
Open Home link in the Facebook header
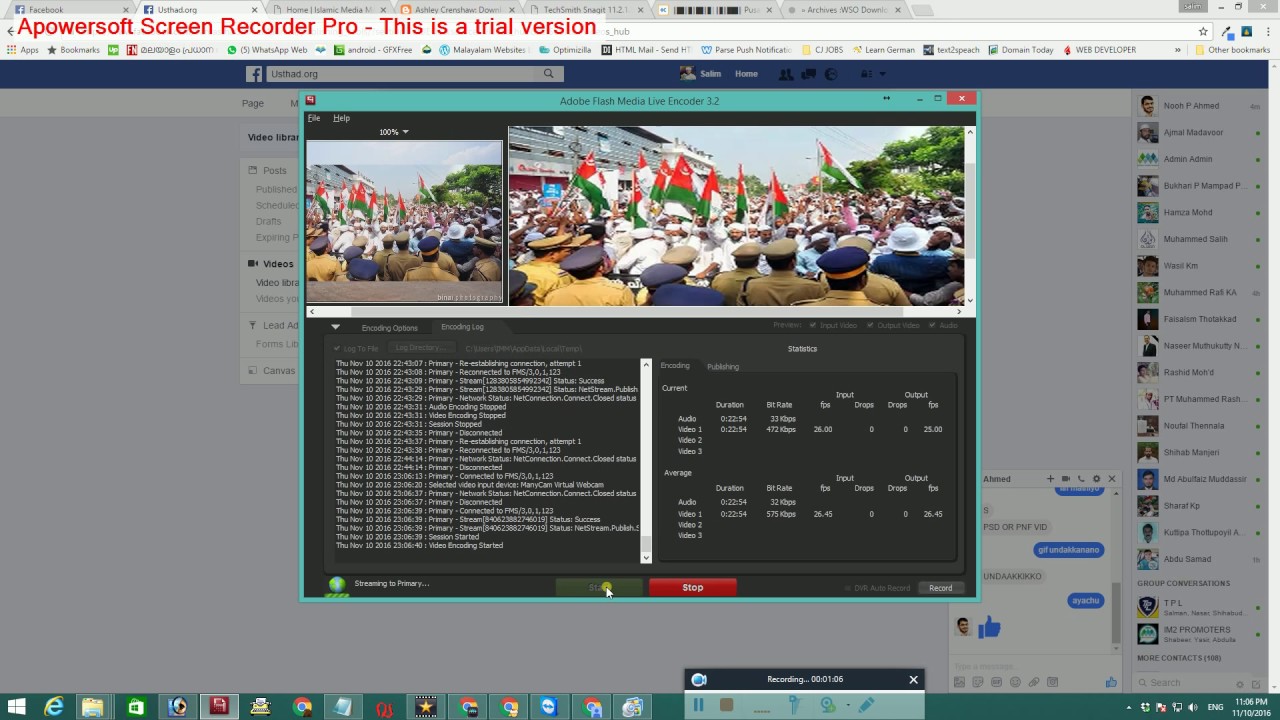coord(746,74)
